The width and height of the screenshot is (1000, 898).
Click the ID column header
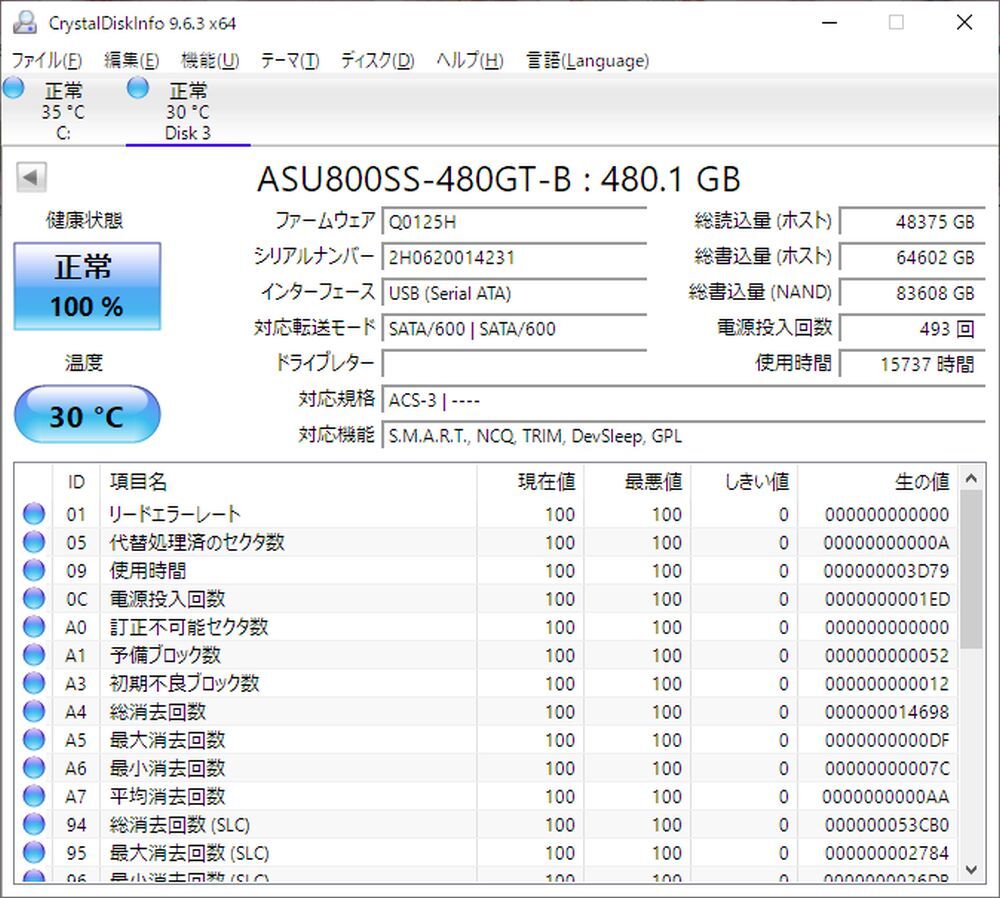point(76,482)
